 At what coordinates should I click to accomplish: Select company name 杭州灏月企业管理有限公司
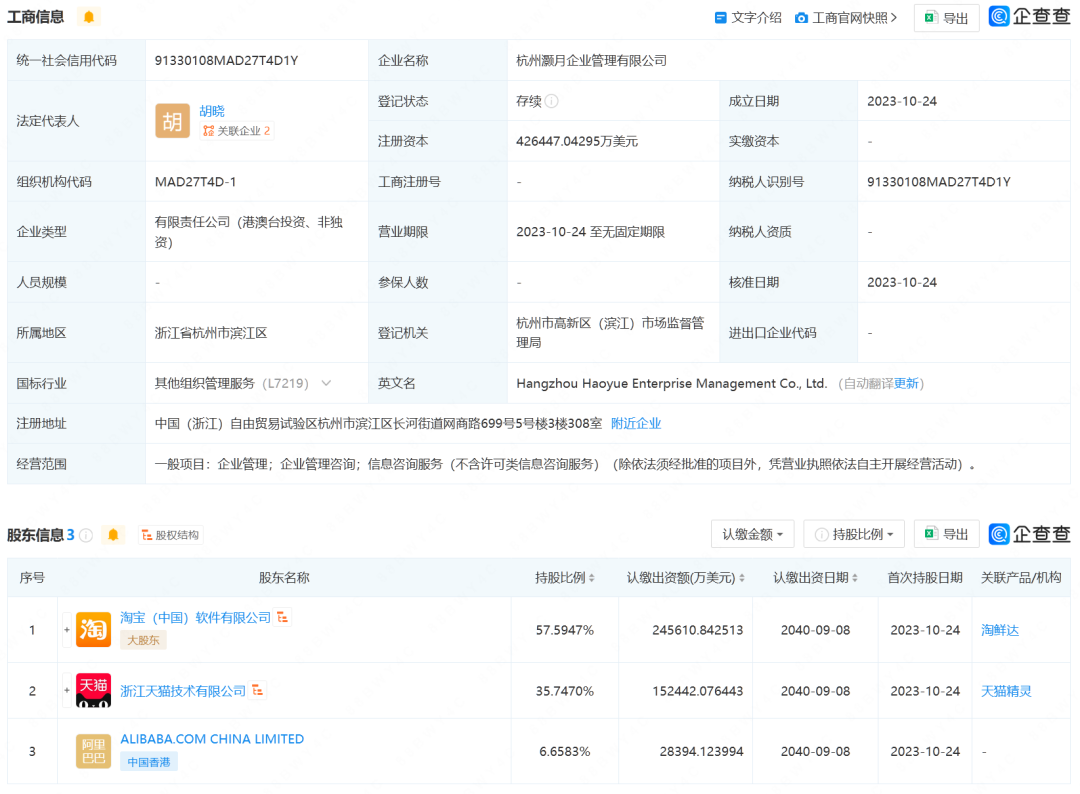tap(592, 61)
